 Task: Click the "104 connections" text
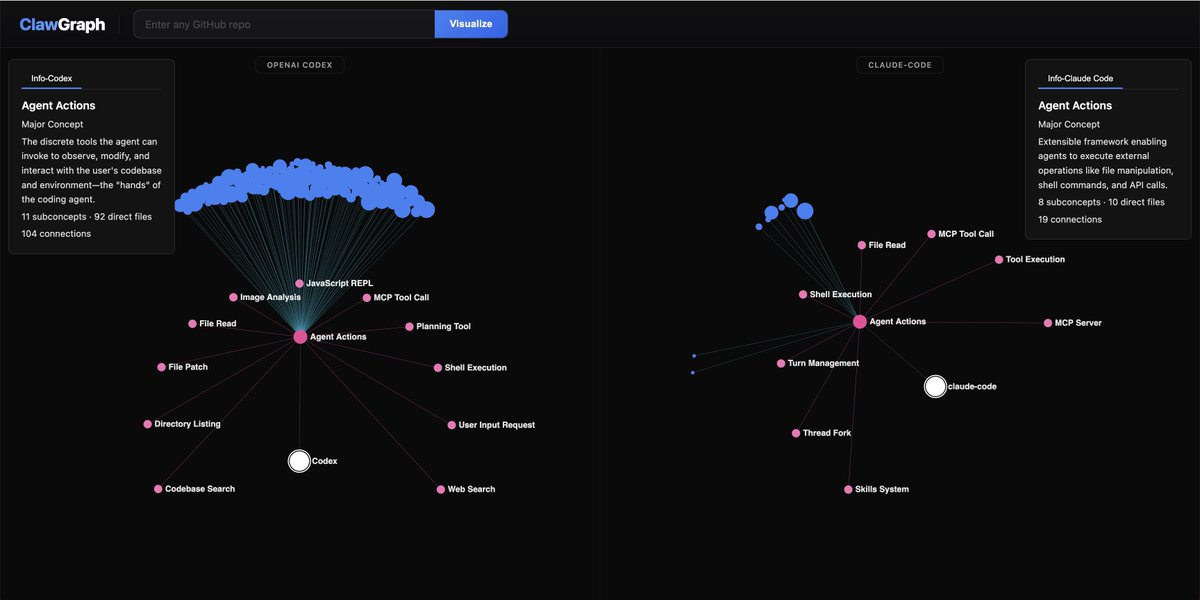pyautogui.click(x=56, y=234)
